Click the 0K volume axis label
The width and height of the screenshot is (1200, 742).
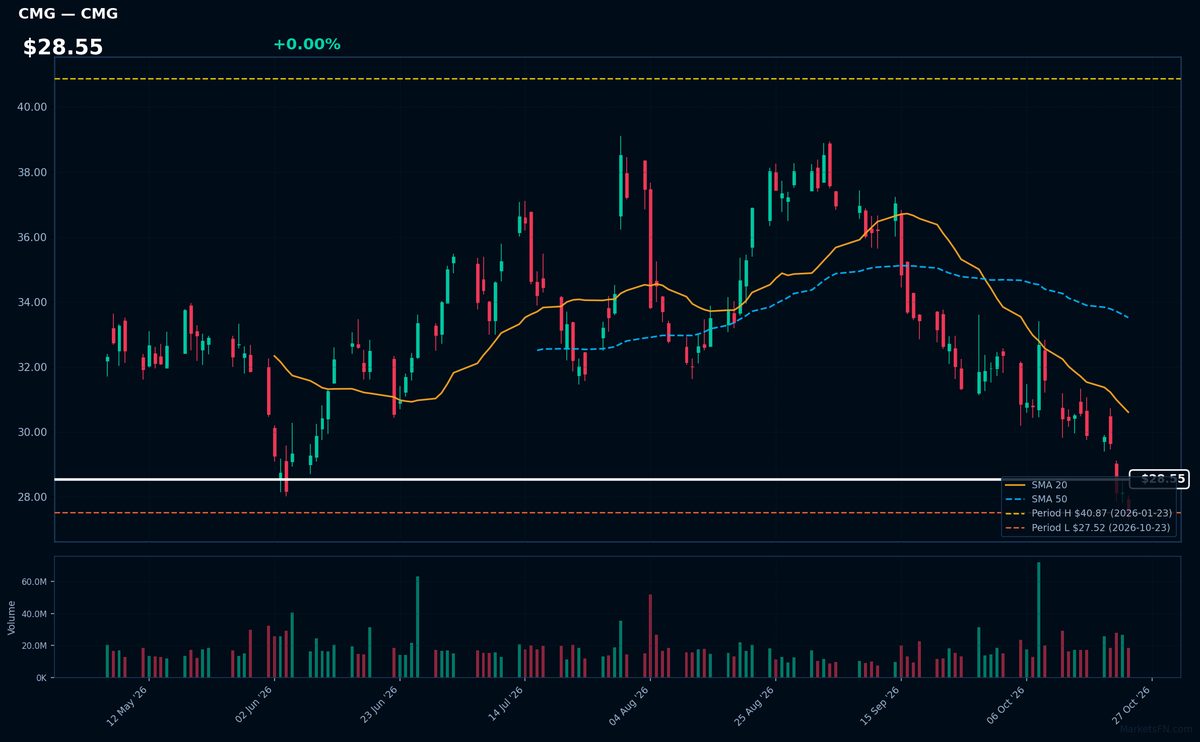pos(41,678)
